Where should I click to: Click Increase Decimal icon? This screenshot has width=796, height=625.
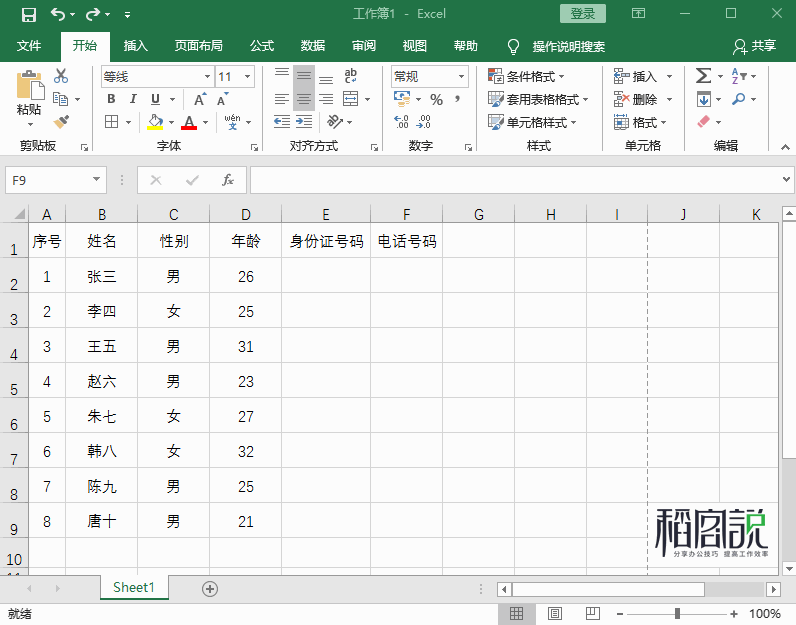[402, 122]
